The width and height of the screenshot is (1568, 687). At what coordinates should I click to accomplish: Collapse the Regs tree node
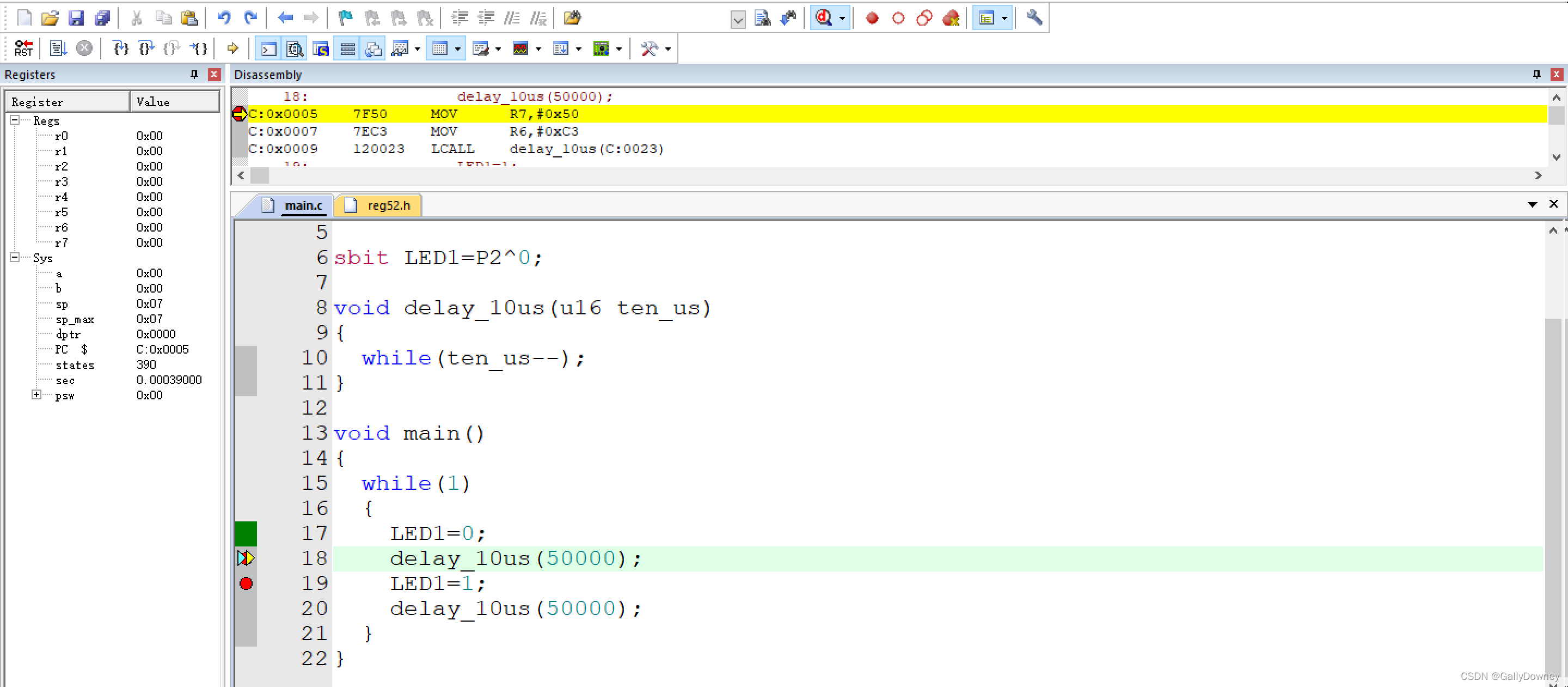[15, 120]
